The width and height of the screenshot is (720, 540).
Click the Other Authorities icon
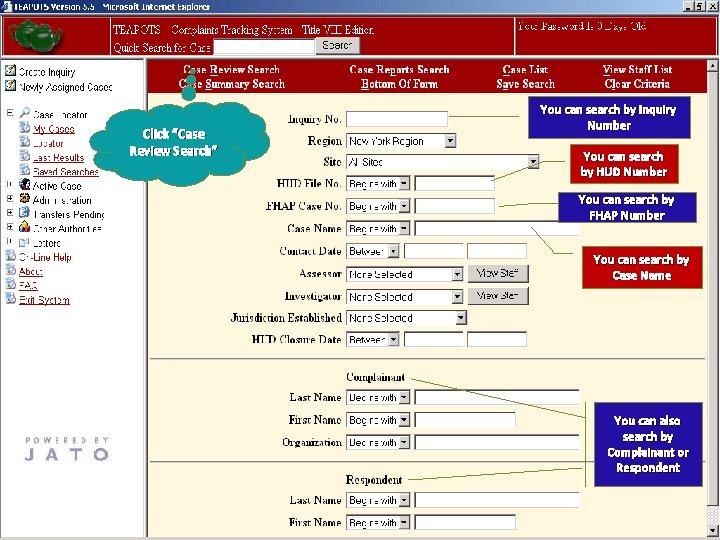(25, 227)
